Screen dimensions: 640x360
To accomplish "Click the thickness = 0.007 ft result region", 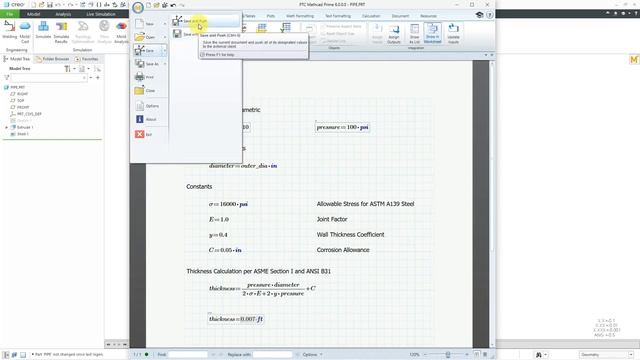I will (236, 319).
